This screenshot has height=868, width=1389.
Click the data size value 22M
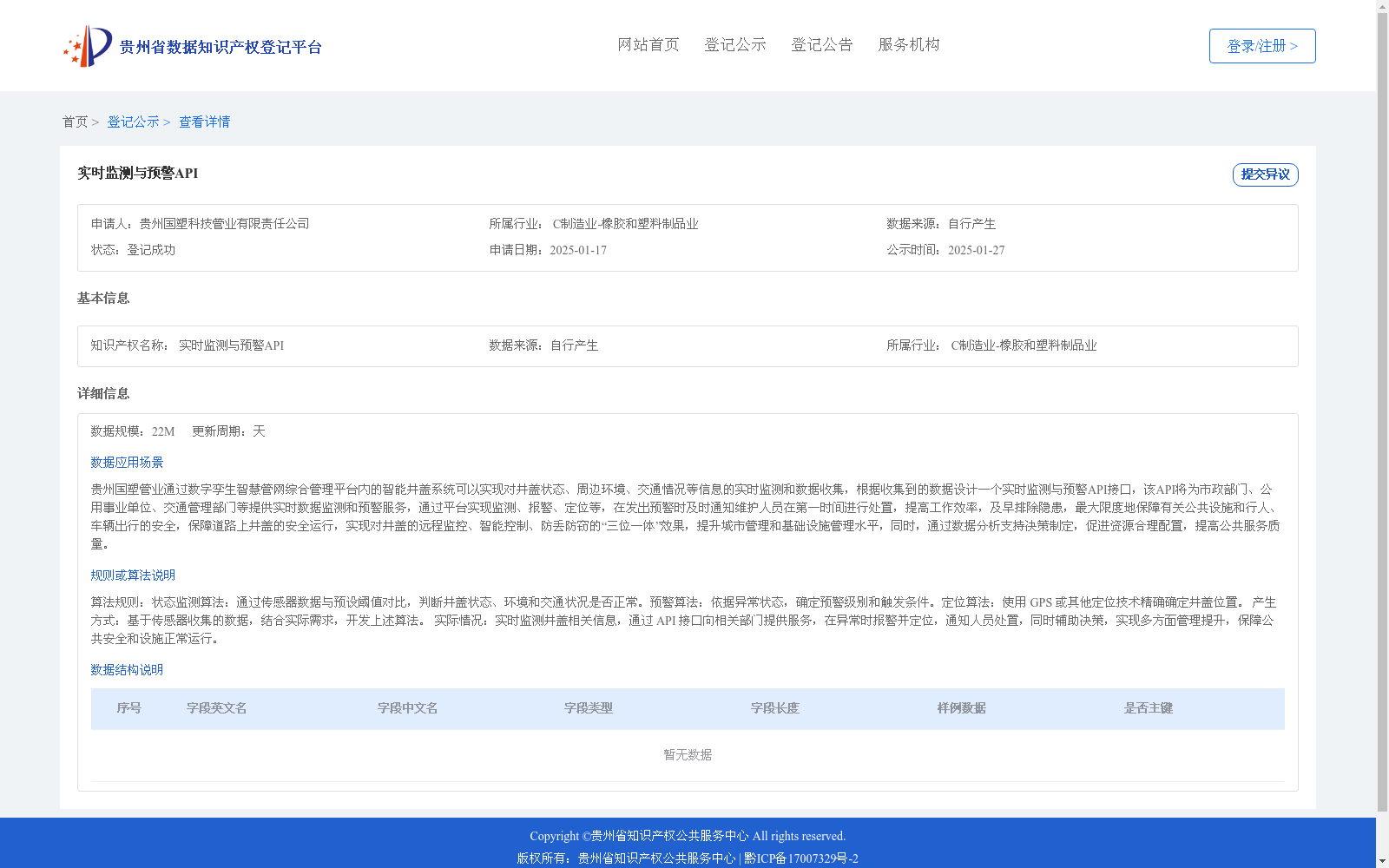pyautogui.click(x=163, y=431)
